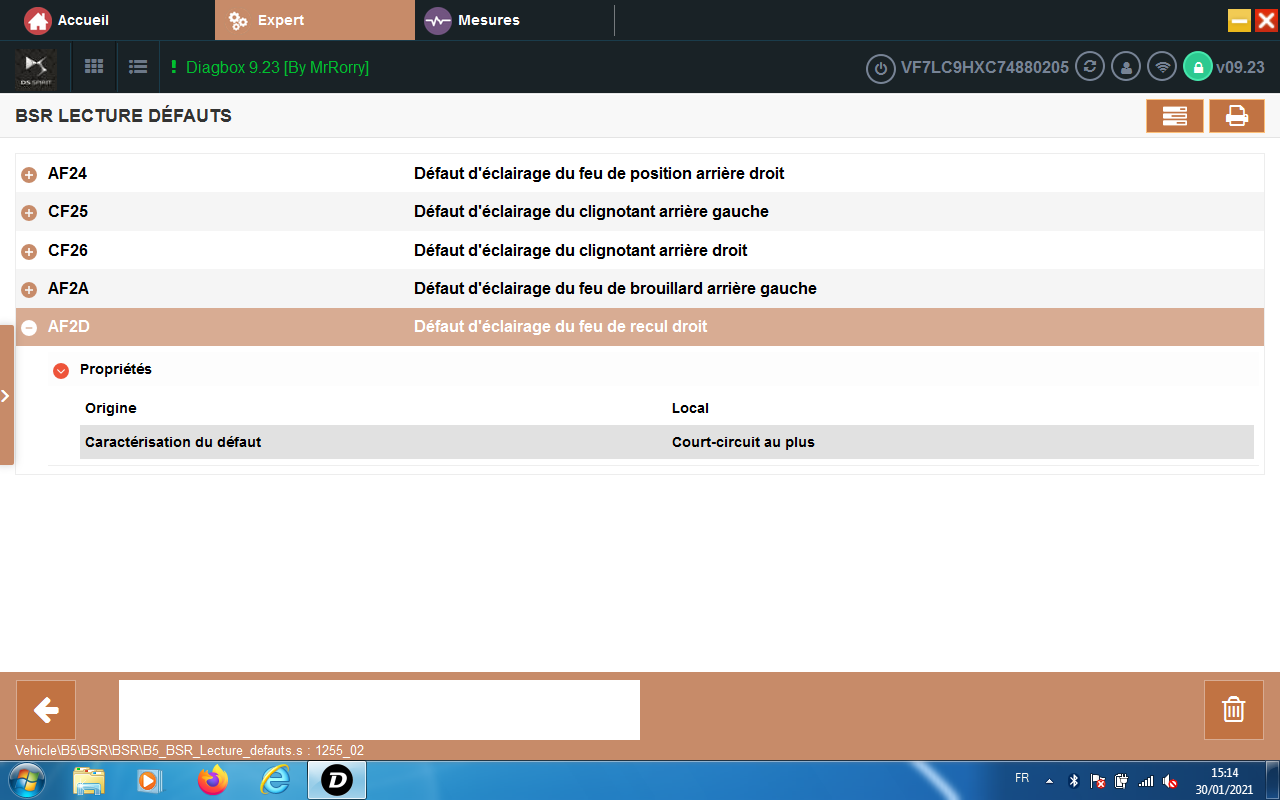Click the muted volume tray icon
This screenshot has height=800, width=1280.
1170,781
